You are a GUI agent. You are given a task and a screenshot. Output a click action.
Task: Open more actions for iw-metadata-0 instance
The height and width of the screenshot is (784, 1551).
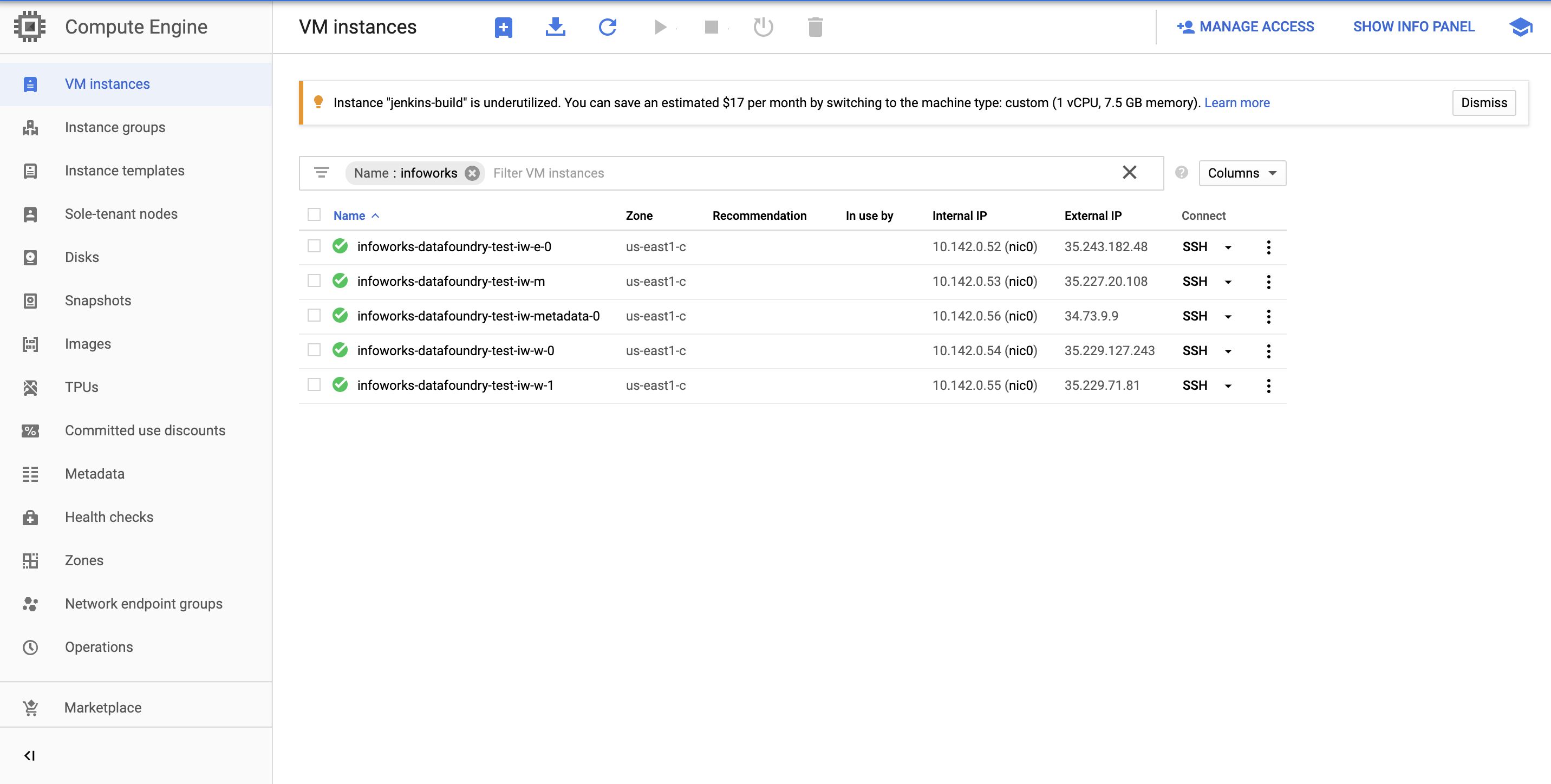click(1269, 316)
